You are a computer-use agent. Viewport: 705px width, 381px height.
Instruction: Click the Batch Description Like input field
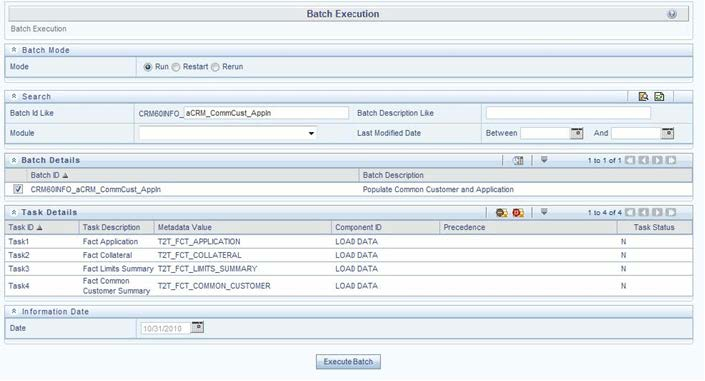568,113
